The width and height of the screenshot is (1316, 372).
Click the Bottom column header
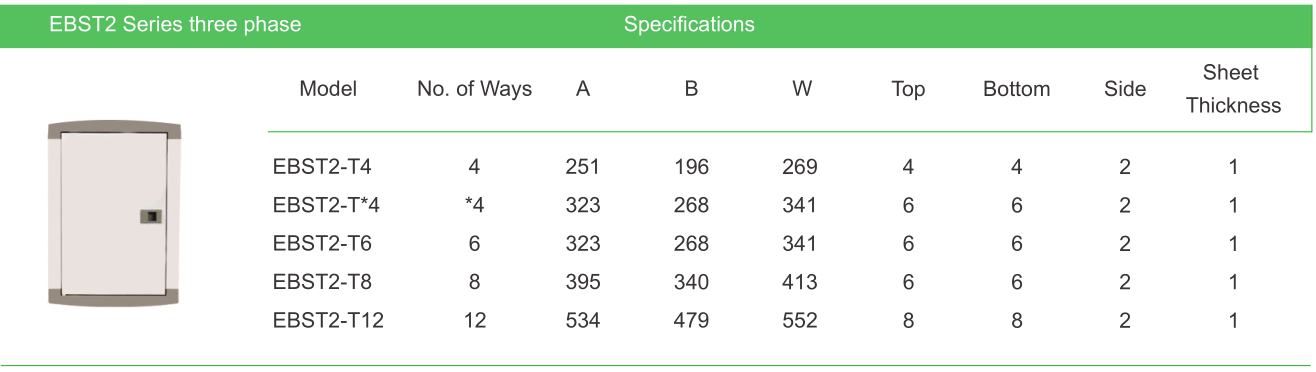(1016, 89)
